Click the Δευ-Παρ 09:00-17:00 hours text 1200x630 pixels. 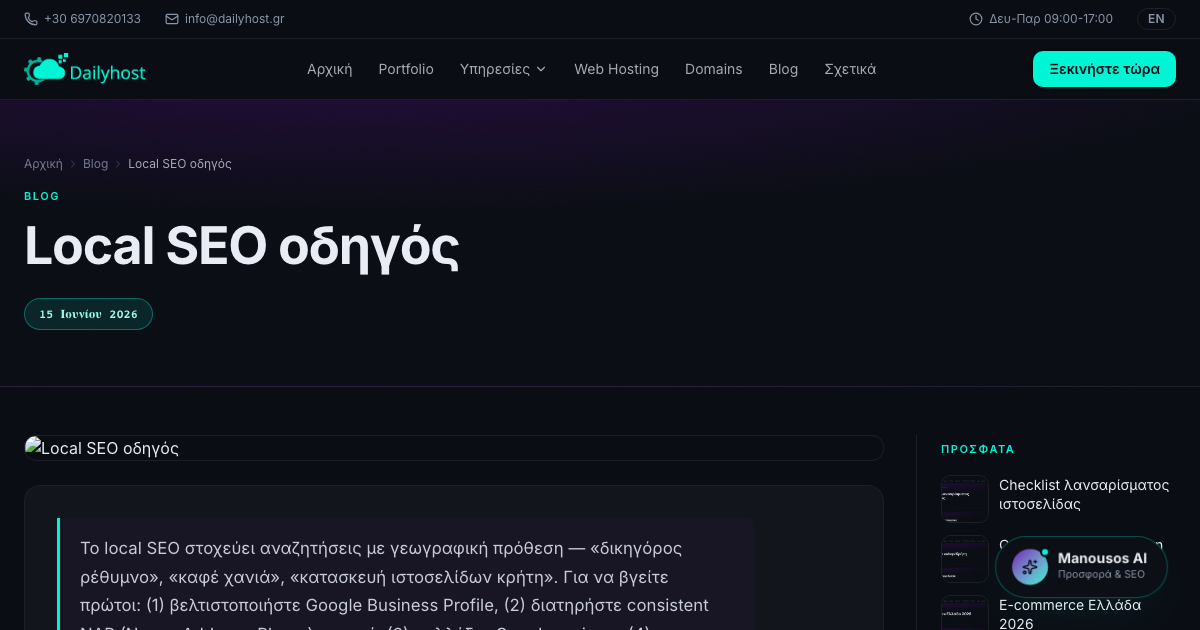[1051, 19]
